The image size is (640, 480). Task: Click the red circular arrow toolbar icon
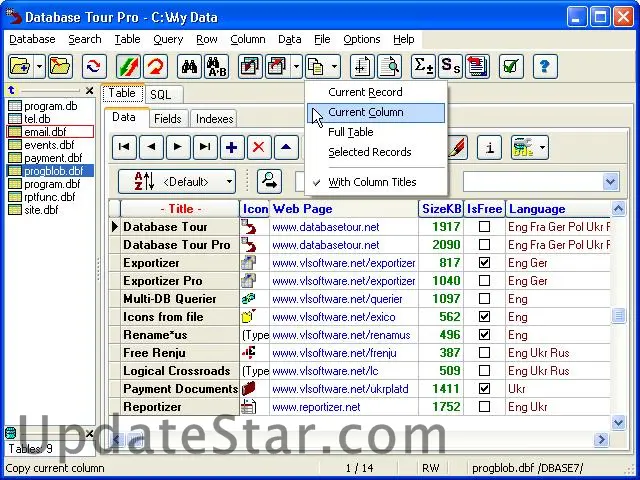click(x=156, y=66)
